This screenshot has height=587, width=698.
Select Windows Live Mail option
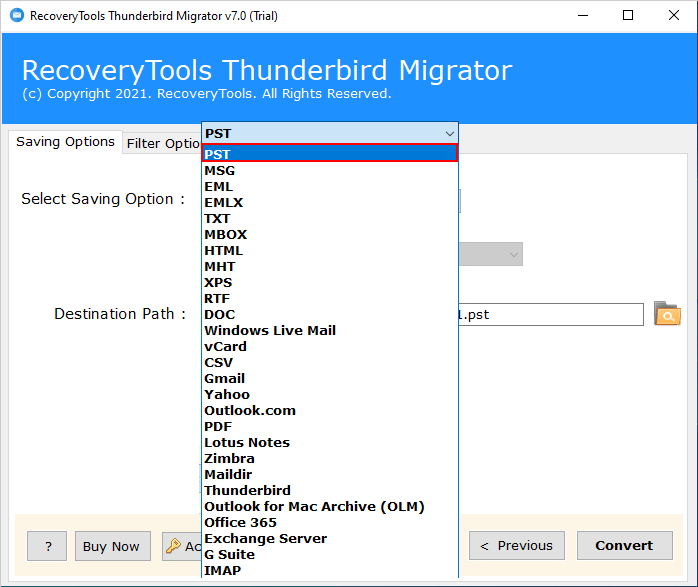(x=329, y=331)
